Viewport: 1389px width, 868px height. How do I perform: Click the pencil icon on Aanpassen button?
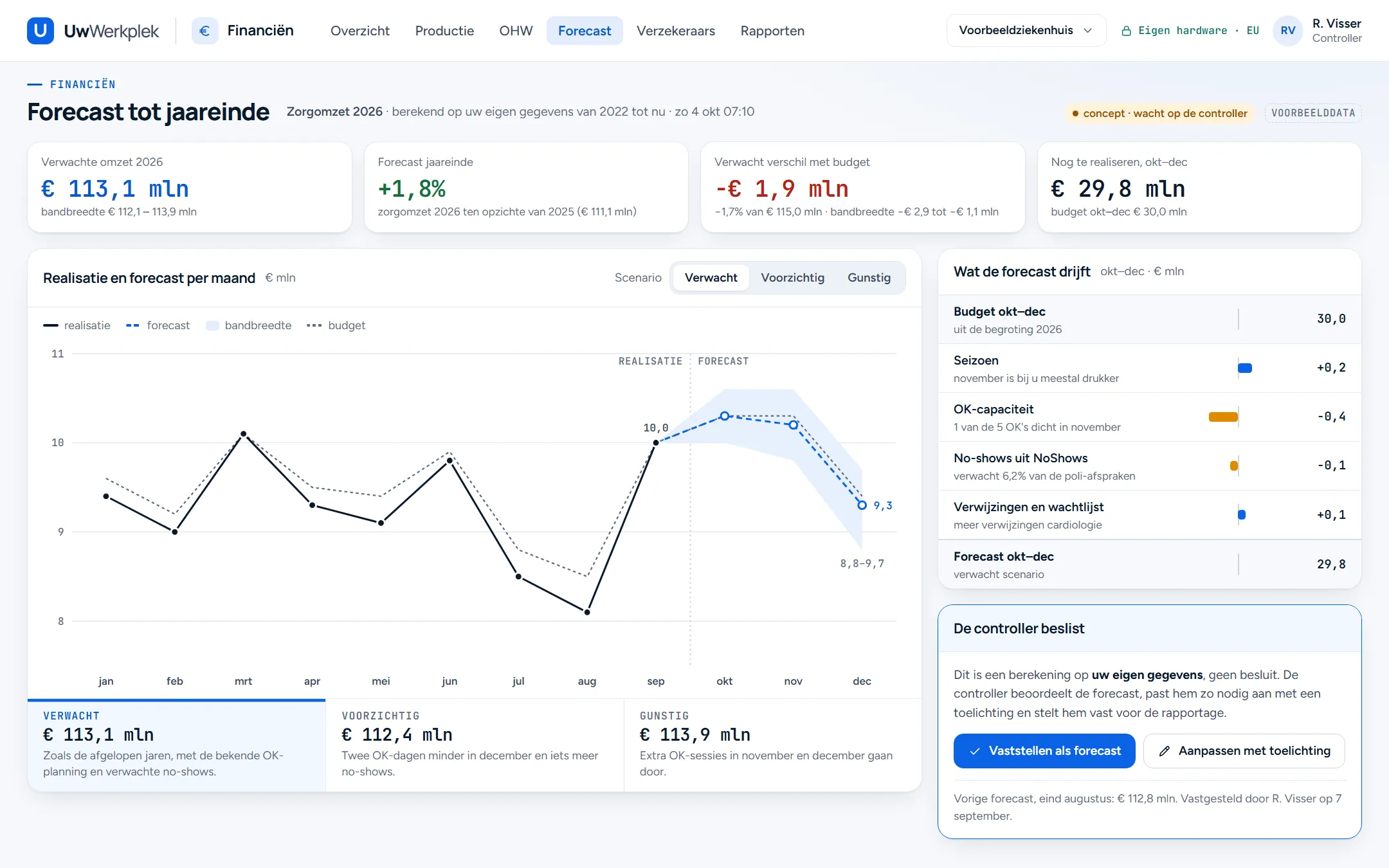1164,751
